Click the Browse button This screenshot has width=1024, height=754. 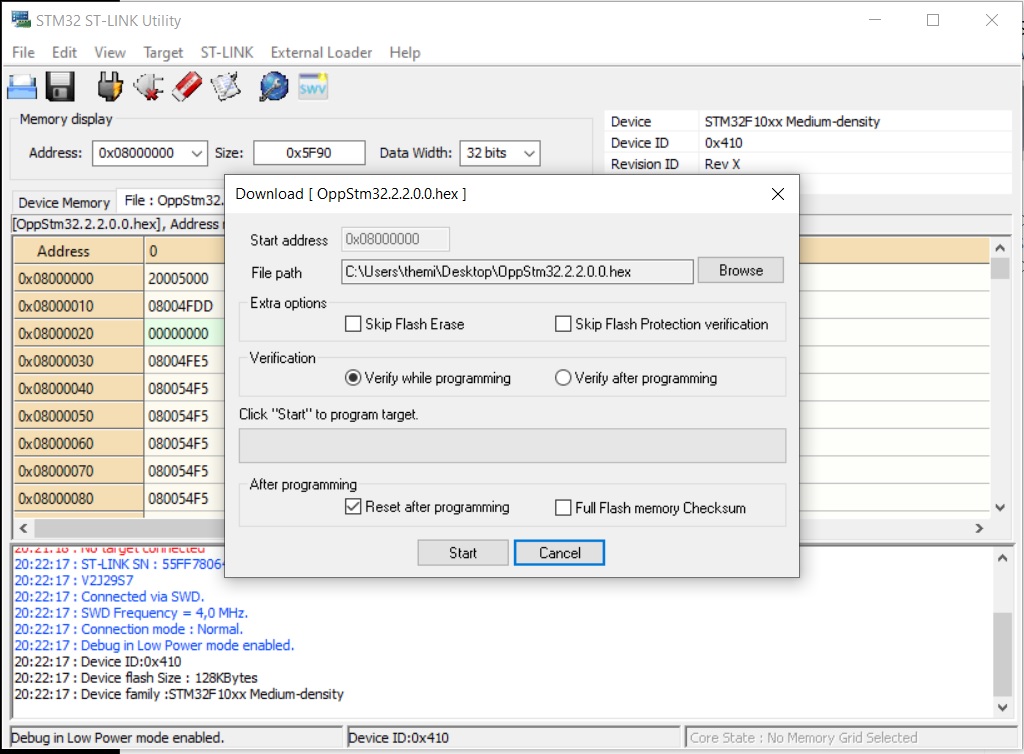[x=740, y=271]
